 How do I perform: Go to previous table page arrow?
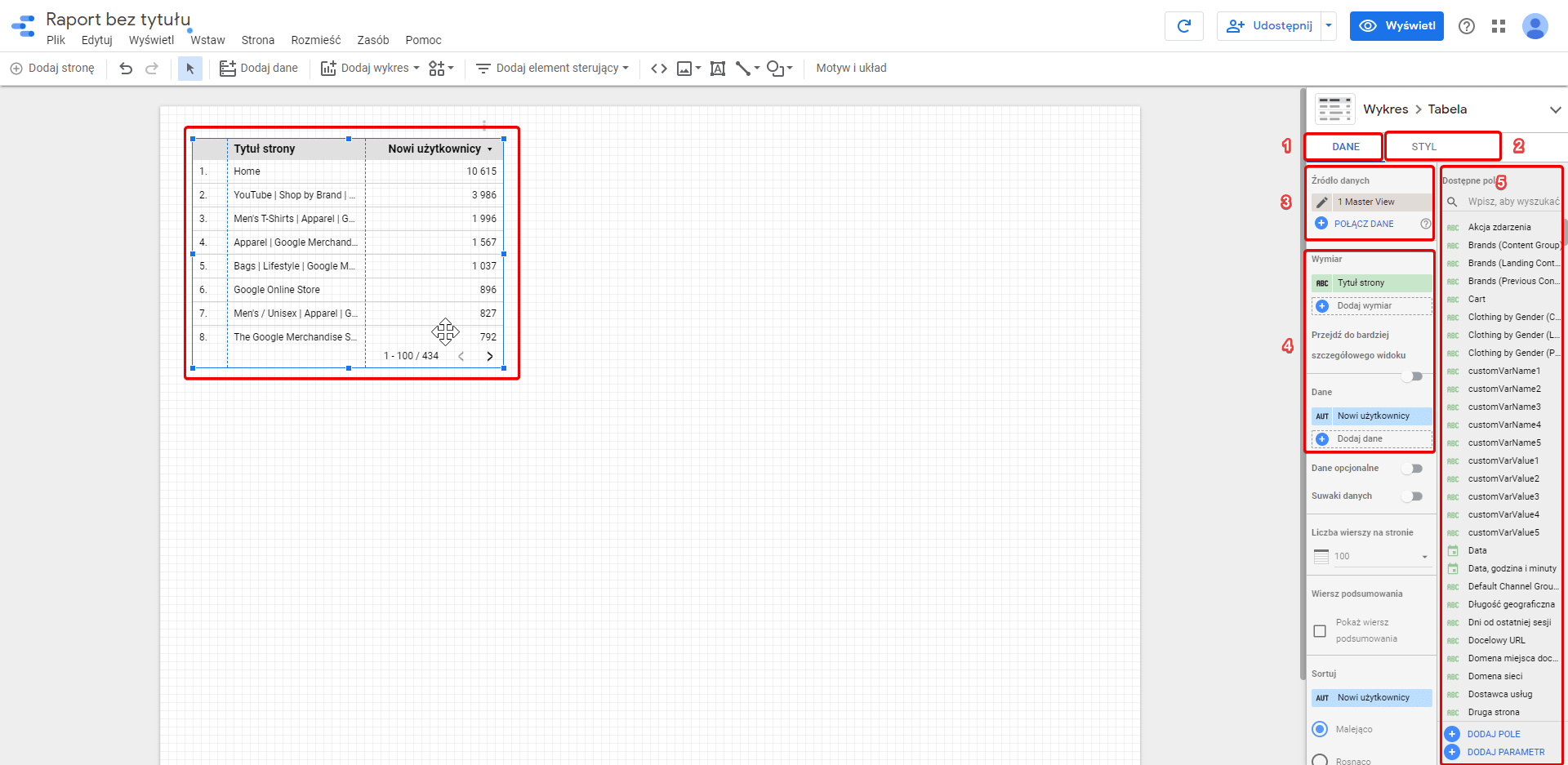461,356
